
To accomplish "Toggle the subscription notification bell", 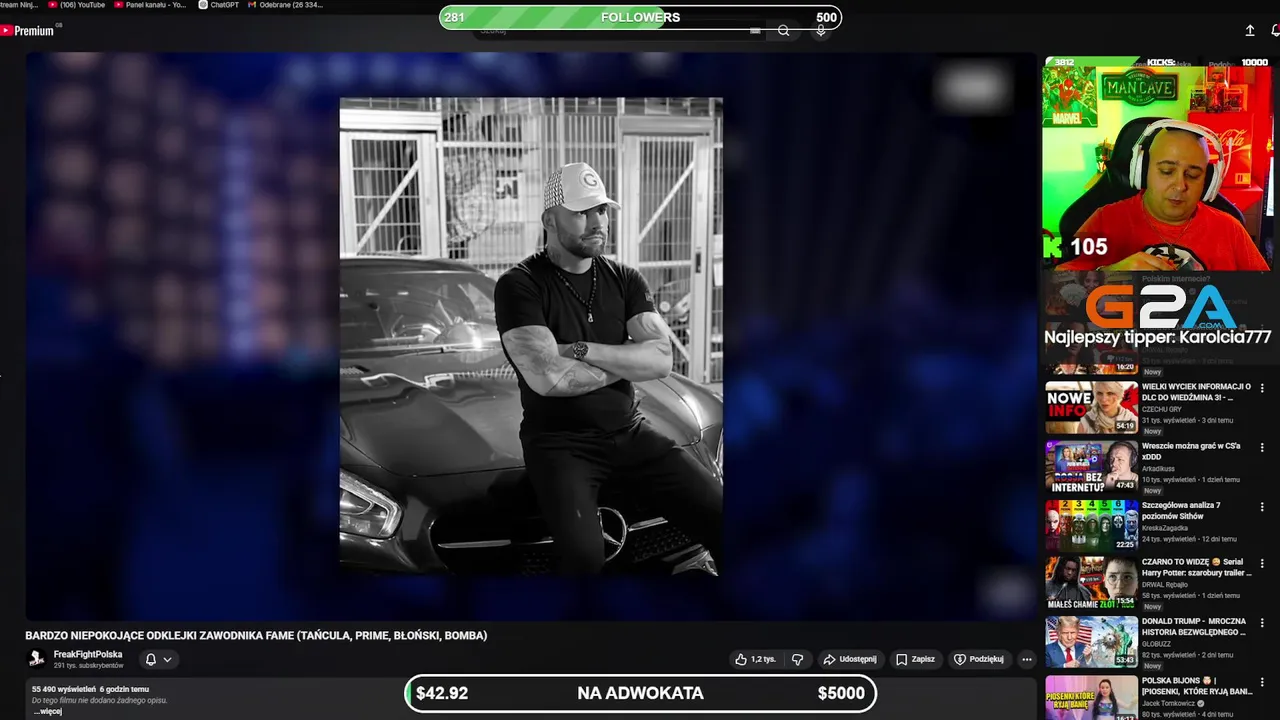I will 151,659.
